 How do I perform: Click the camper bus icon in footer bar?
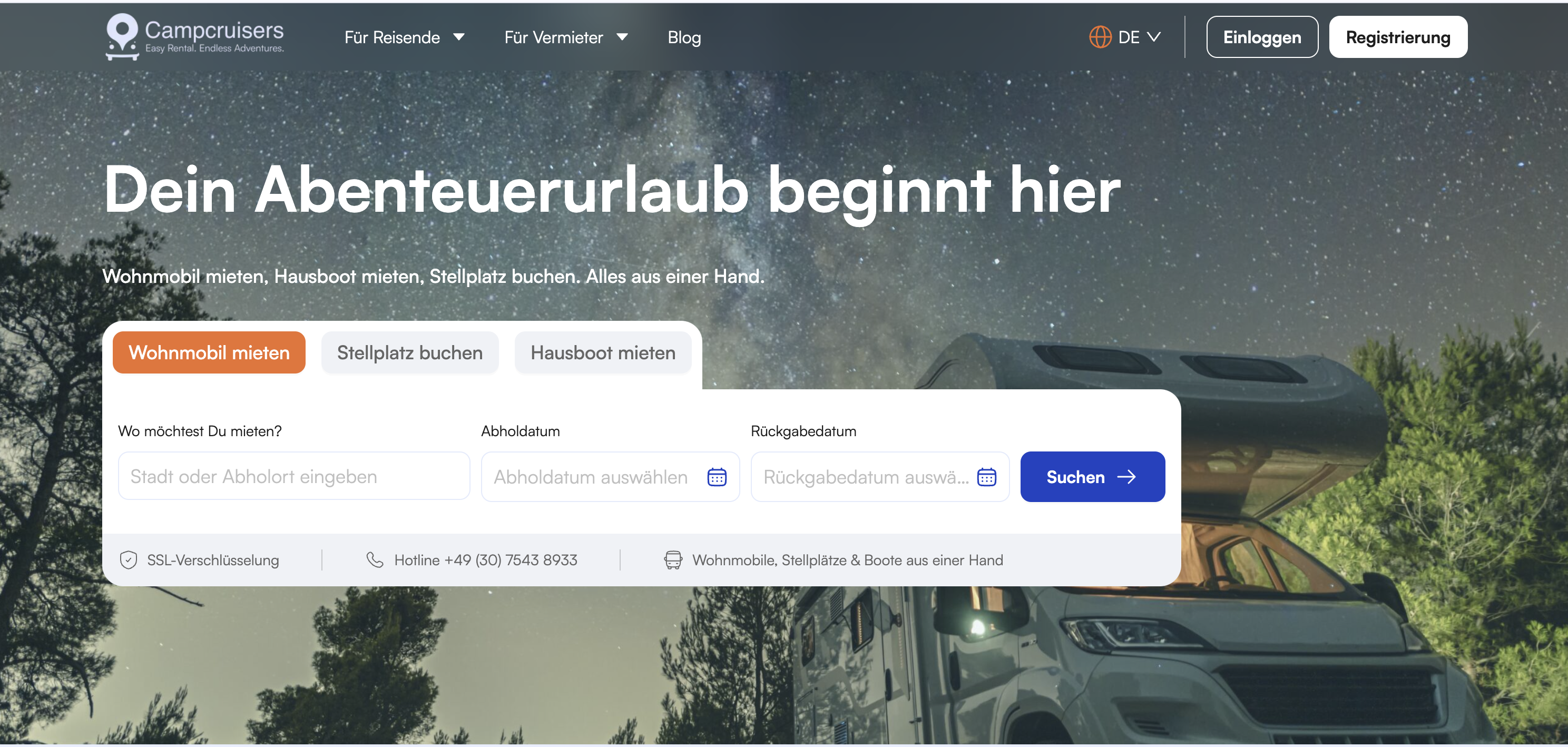(x=673, y=559)
